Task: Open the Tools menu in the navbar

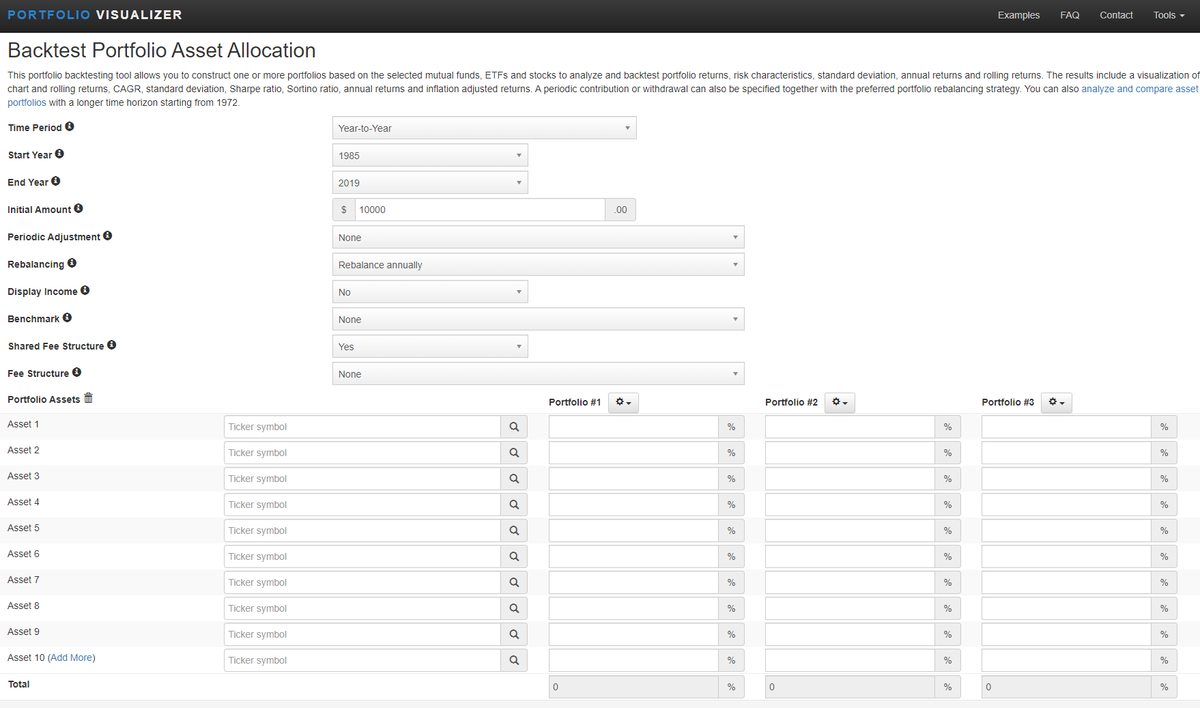Action: 1168,15
